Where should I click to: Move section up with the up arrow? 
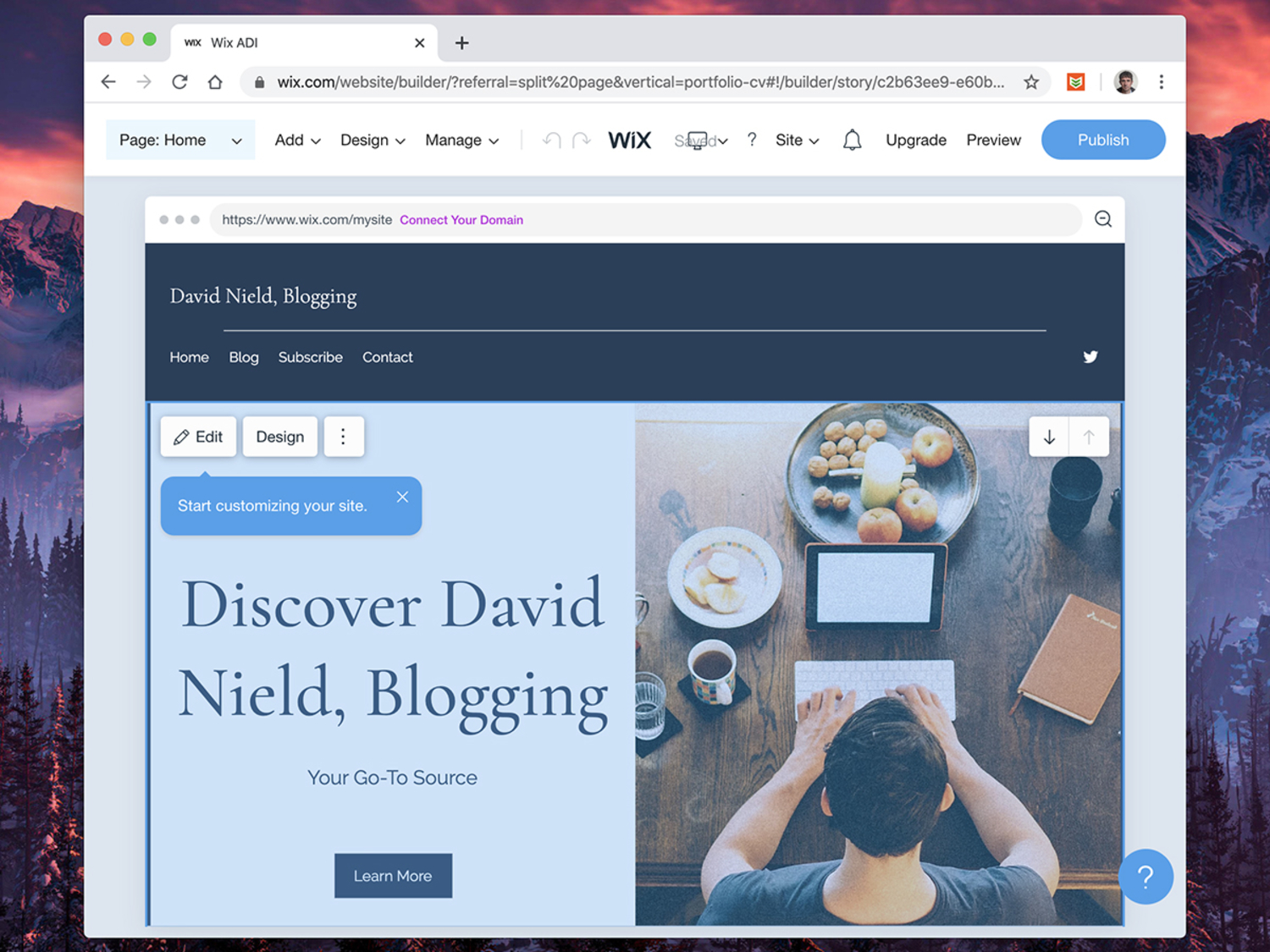tap(1089, 437)
